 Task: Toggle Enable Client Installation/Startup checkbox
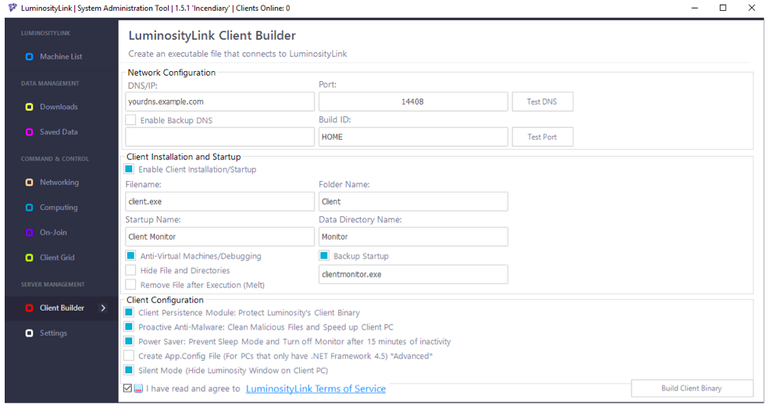129,169
